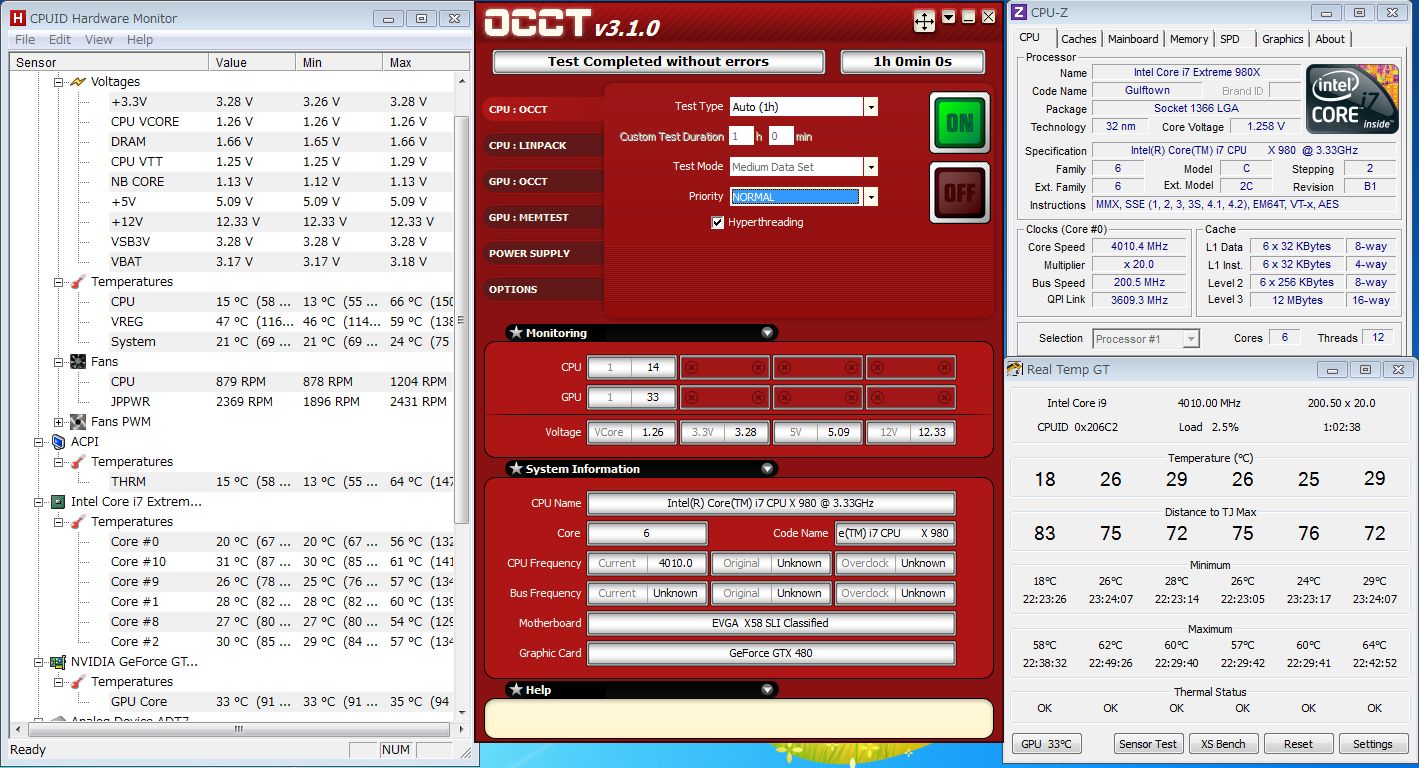Select the CPU : LINPACK tab in OCCT
This screenshot has width=1419, height=768.
point(544,146)
